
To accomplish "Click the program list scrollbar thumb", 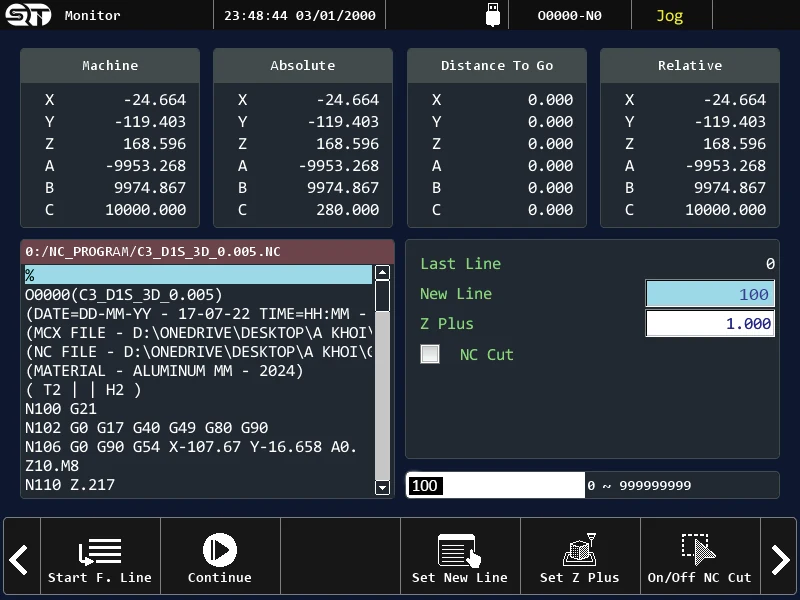I will click(x=382, y=295).
